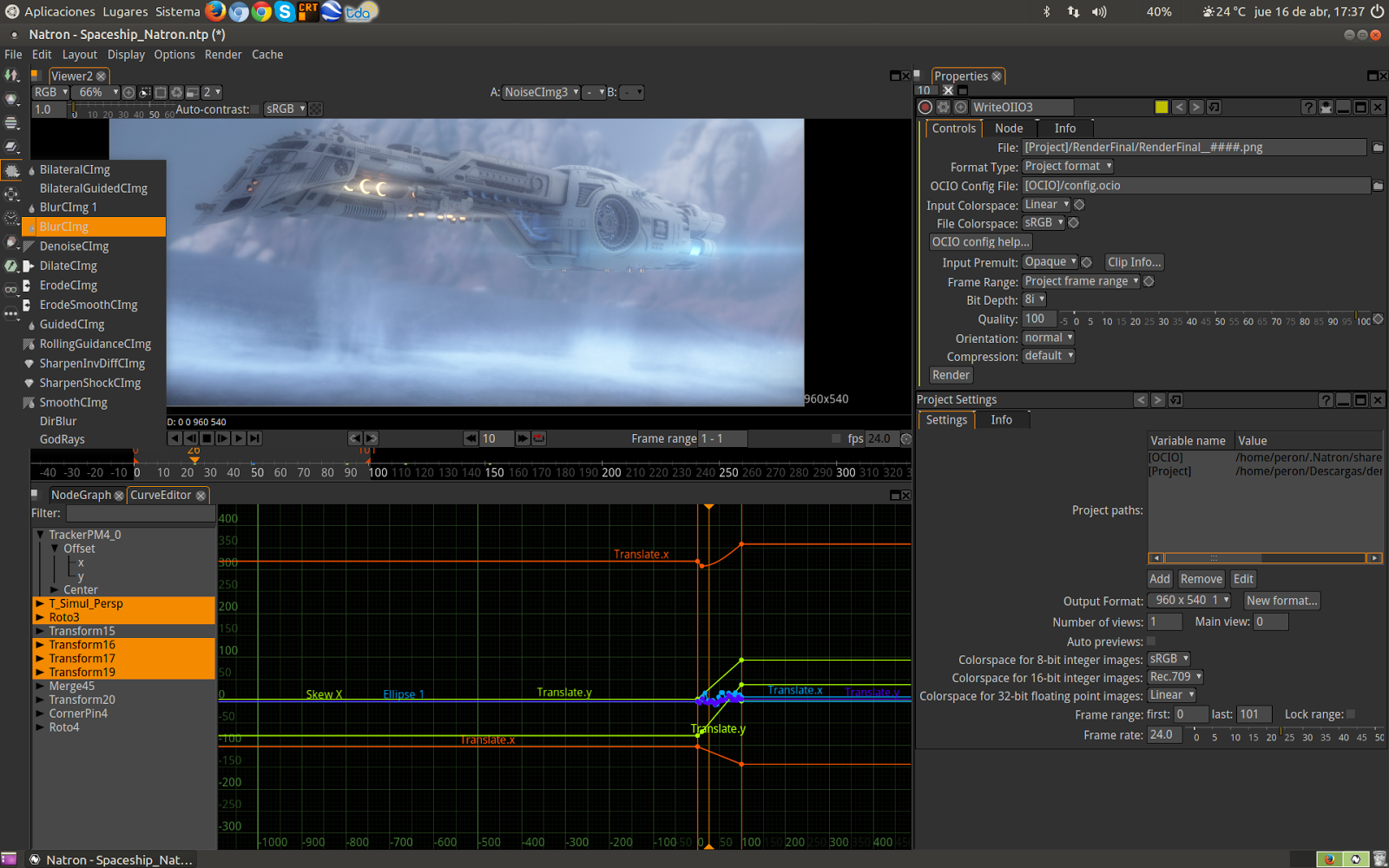
Task: Launch Firefox from the top panel
Action: coord(215,11)
